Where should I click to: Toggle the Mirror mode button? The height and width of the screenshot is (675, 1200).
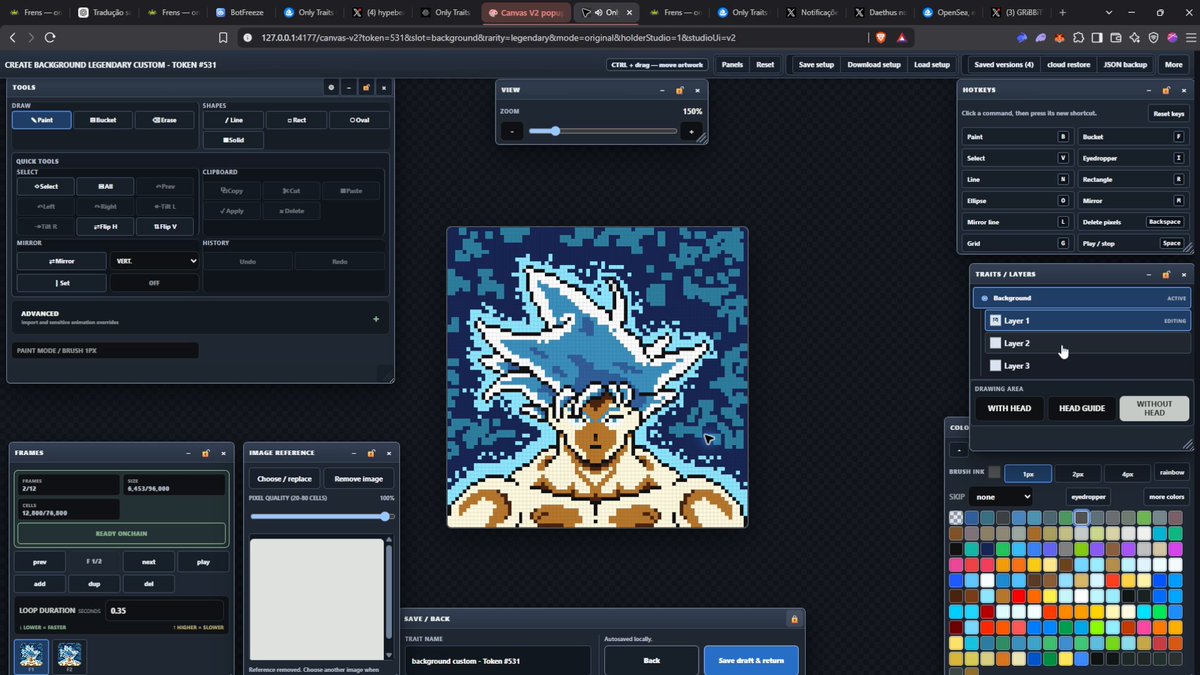[x=61, y=261]
